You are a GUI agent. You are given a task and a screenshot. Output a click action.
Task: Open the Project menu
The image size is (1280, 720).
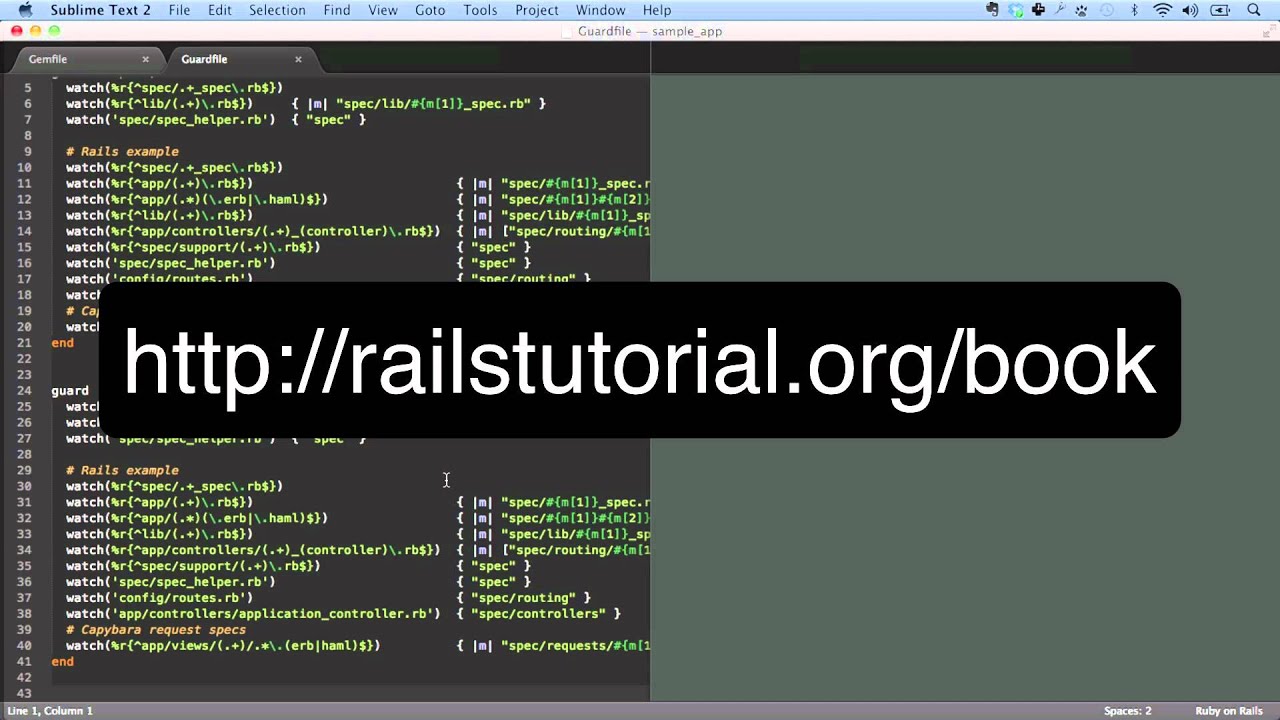pyautogui.click(x=537, y=10)
